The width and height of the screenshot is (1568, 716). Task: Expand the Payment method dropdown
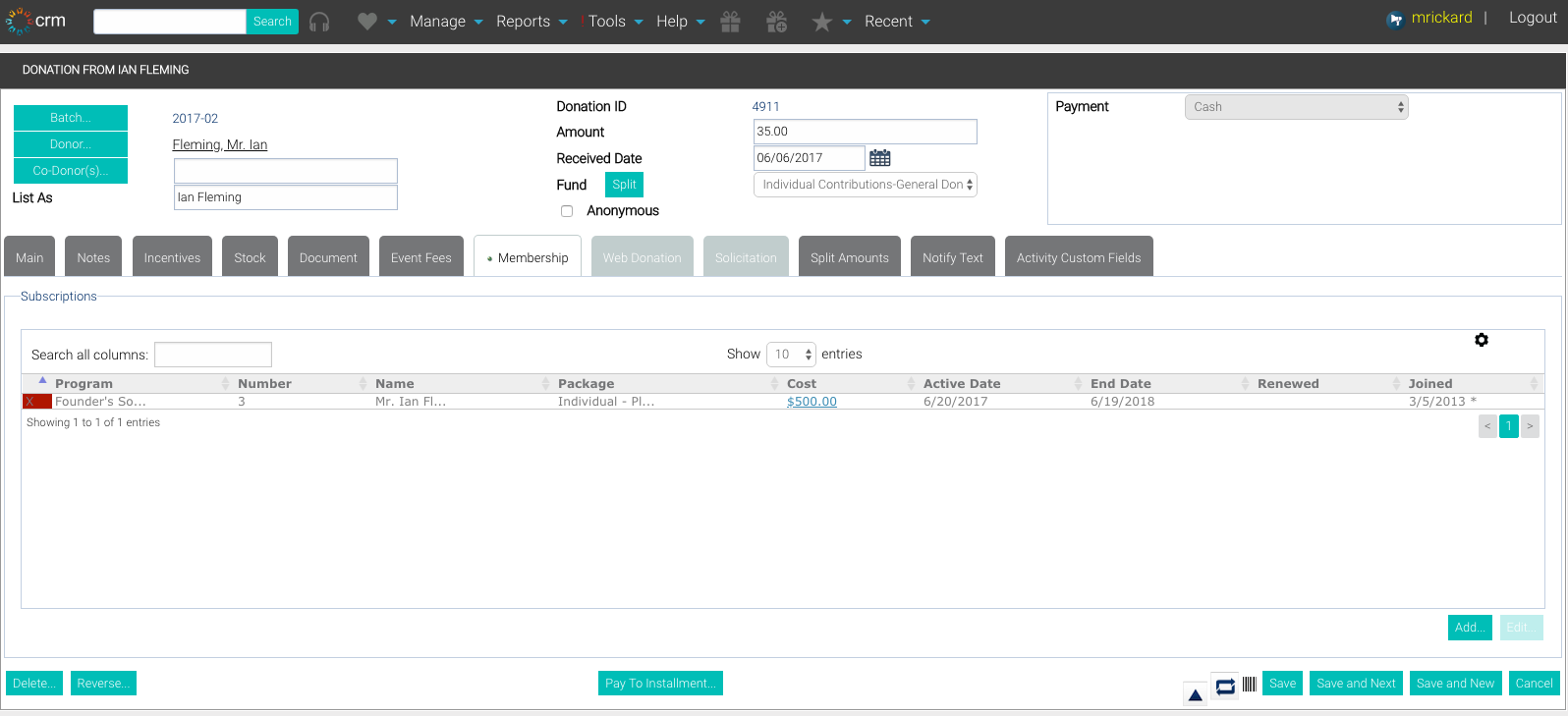(x=1297, y=107)
